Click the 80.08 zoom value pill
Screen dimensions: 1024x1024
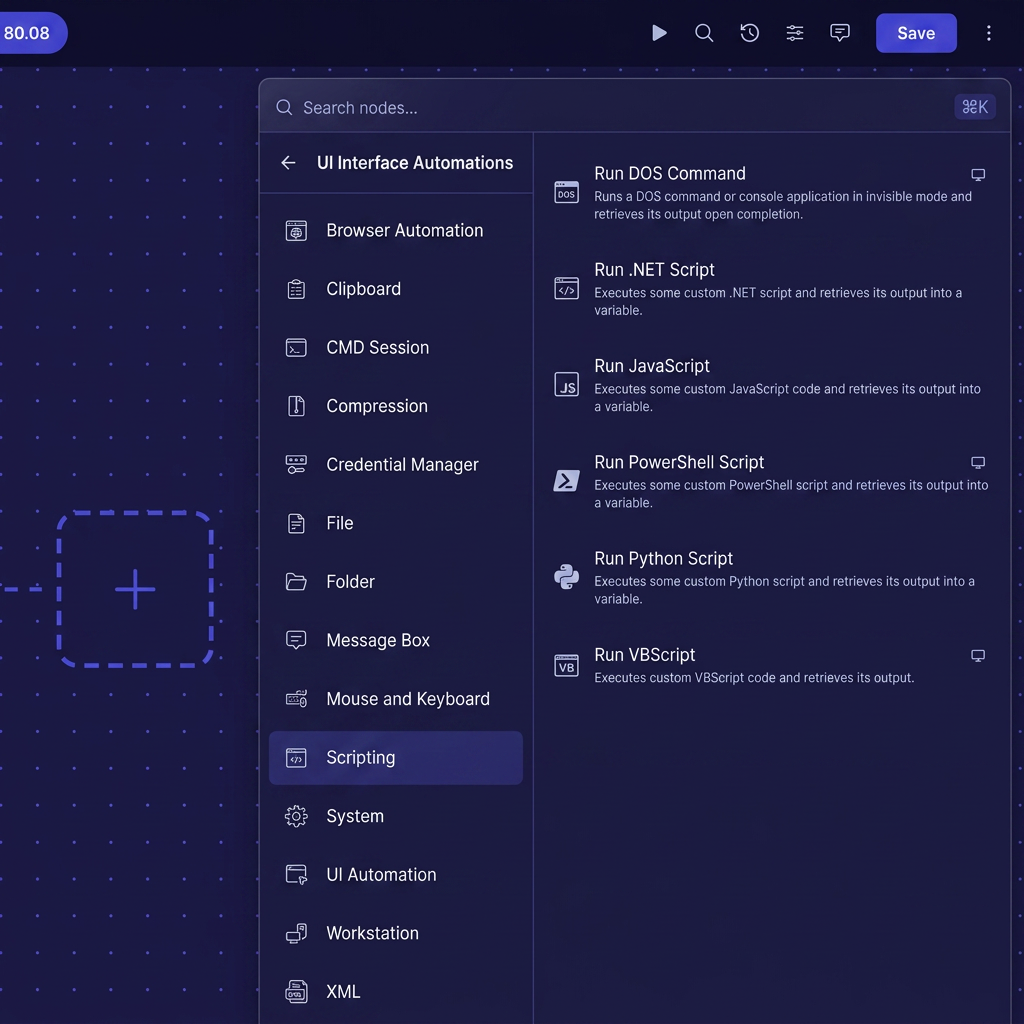29,33
